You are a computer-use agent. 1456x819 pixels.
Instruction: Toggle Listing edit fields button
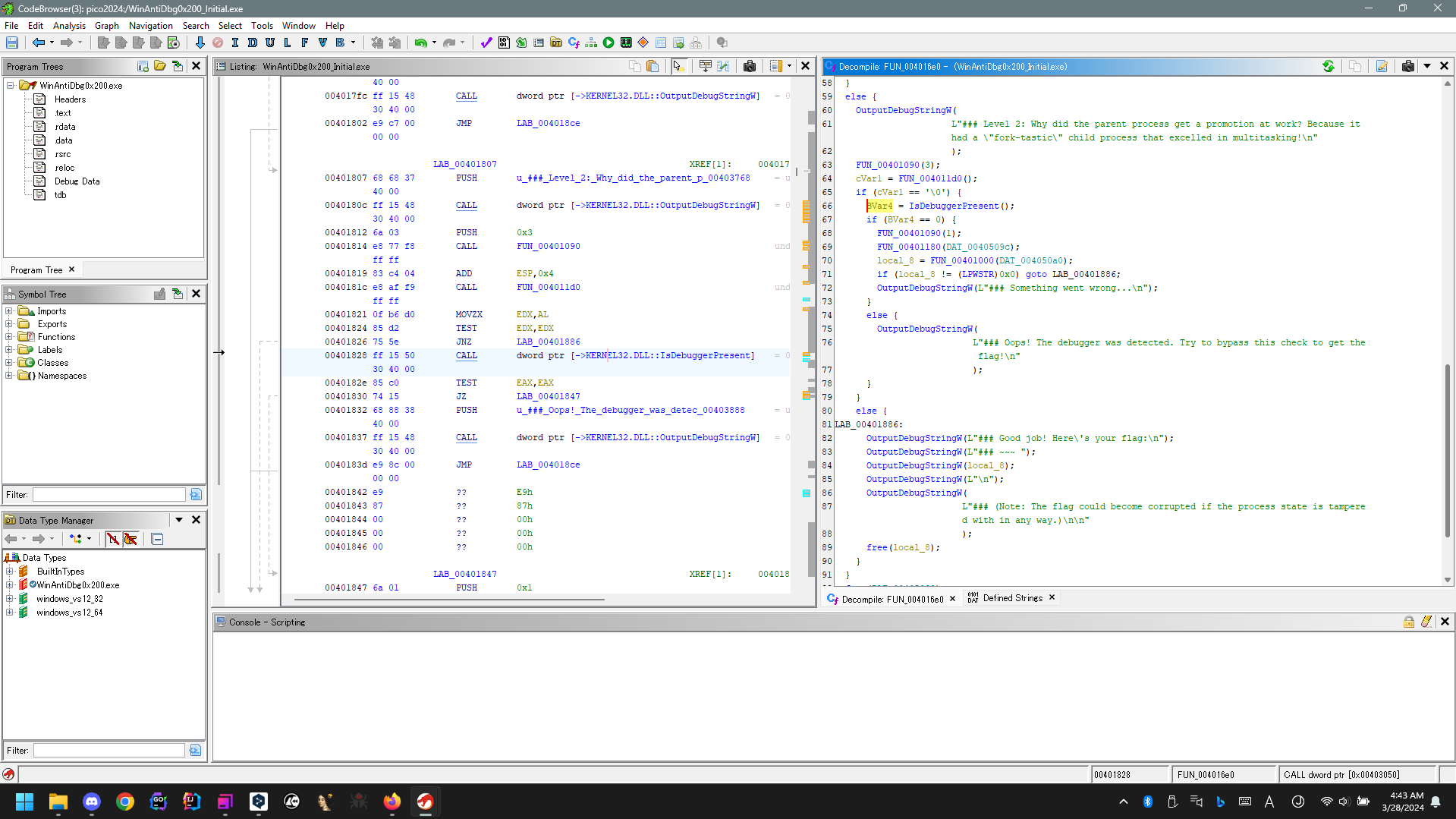point(706,66)
